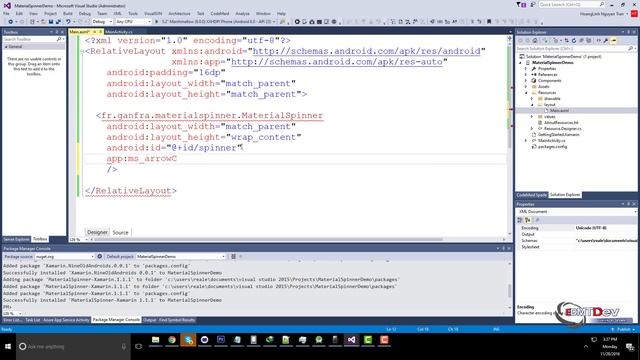
Task: Toggle auto-hide pin on Properties panel
Action: [x=629, y=204]
